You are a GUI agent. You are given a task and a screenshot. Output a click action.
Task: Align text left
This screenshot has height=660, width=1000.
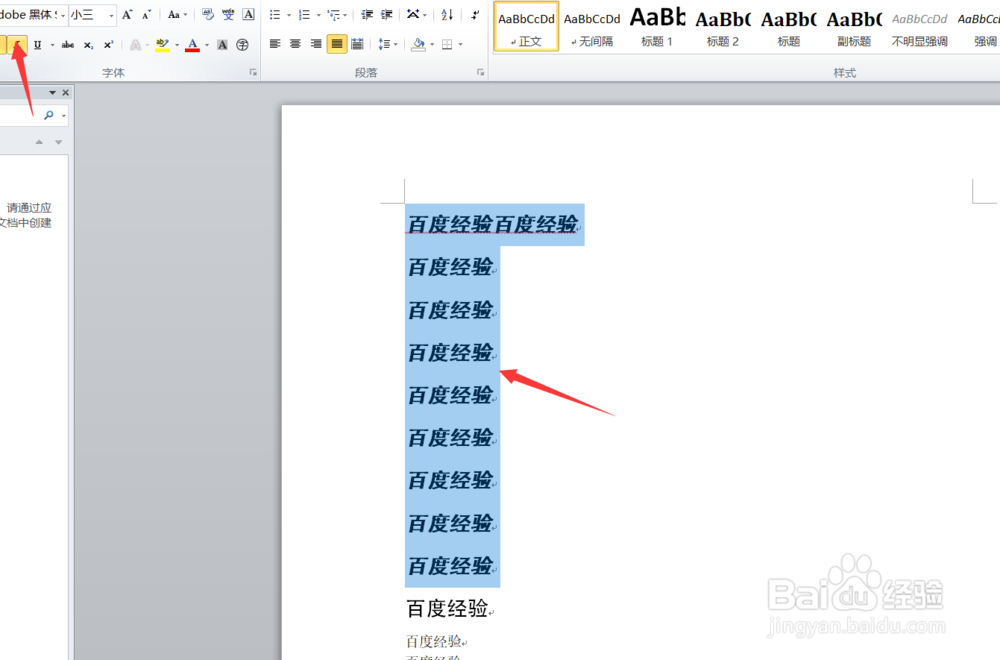click(275, 44)
